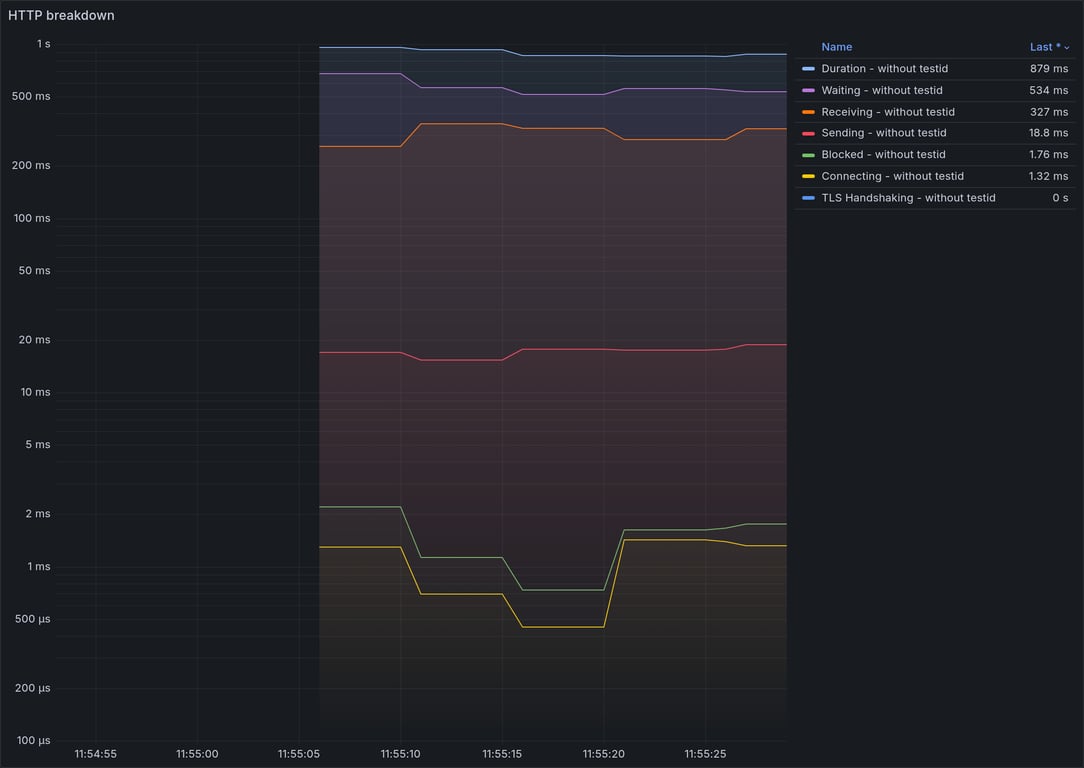Screen dimensions: 1084x768
Task: Toggle the Waiting - without testid series
Action: pos(881,90)
